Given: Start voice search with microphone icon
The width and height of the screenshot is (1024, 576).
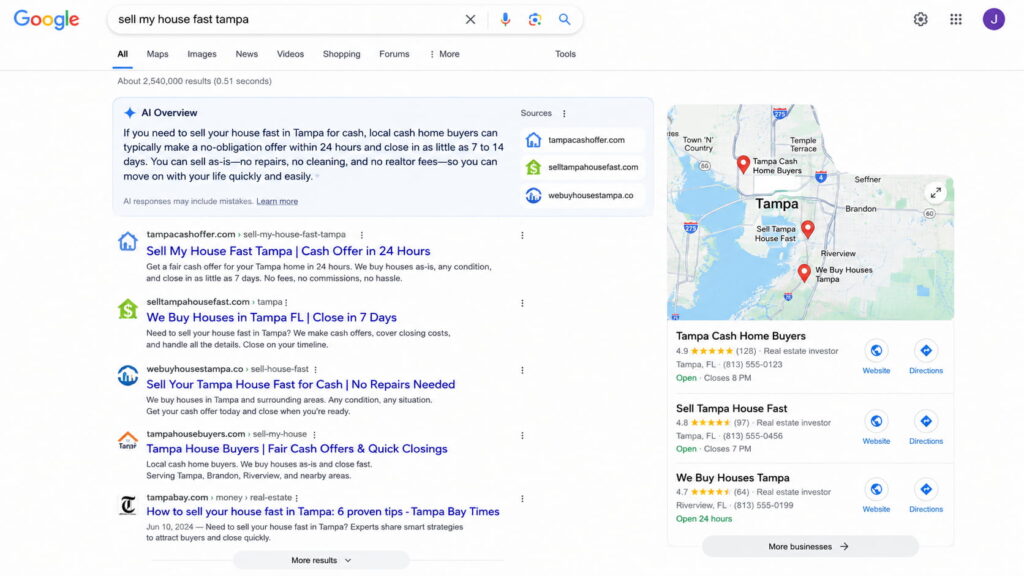Looking at the screenshot, I should (505, 20).
